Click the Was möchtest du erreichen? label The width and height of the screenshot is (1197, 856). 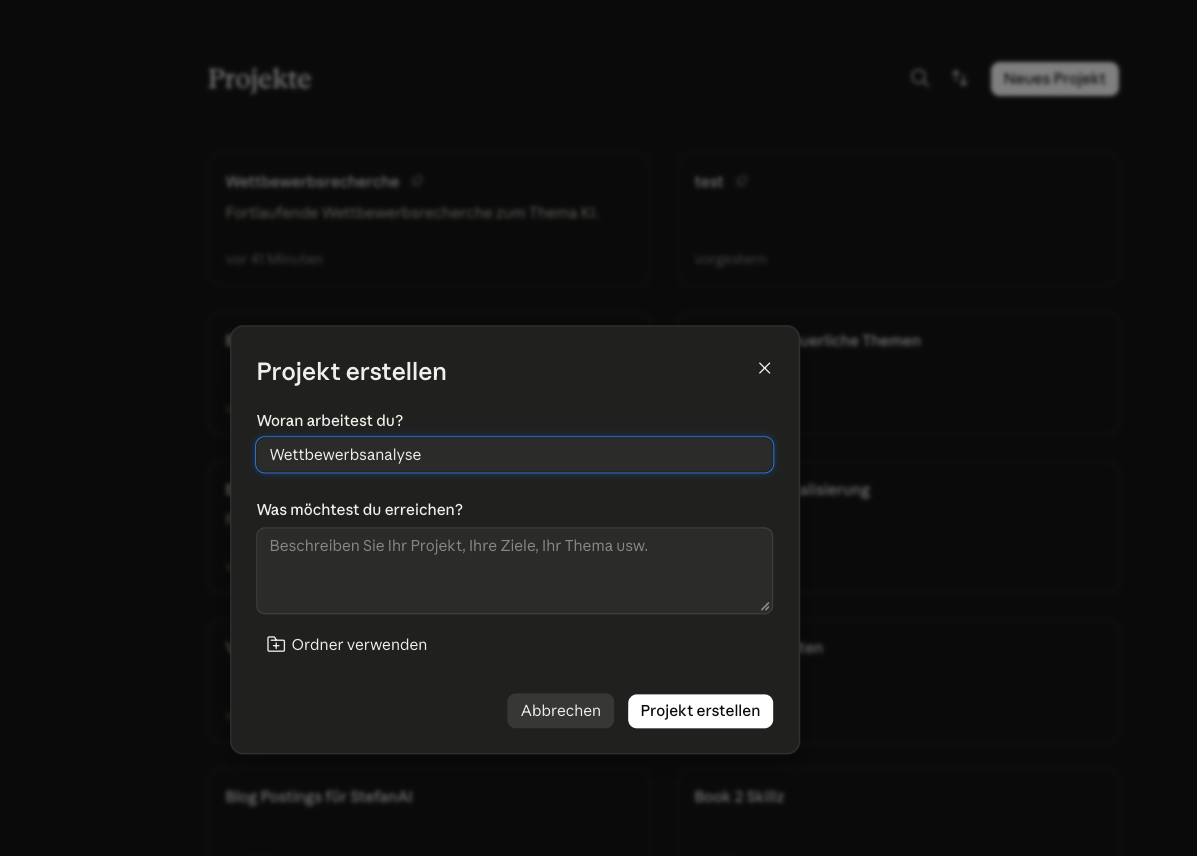360,509
